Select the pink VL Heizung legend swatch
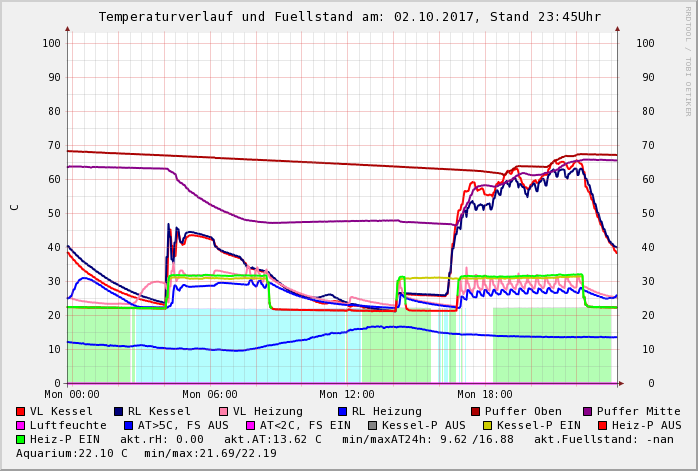 pyautogui.click(x=225, y=411)
